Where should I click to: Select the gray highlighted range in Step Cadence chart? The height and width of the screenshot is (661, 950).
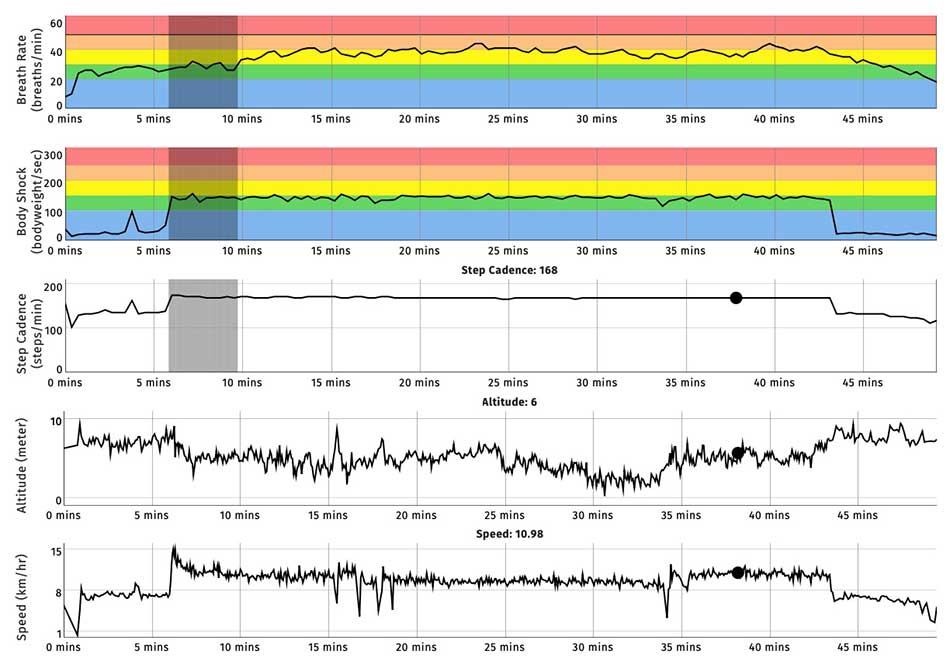[203, 325]
